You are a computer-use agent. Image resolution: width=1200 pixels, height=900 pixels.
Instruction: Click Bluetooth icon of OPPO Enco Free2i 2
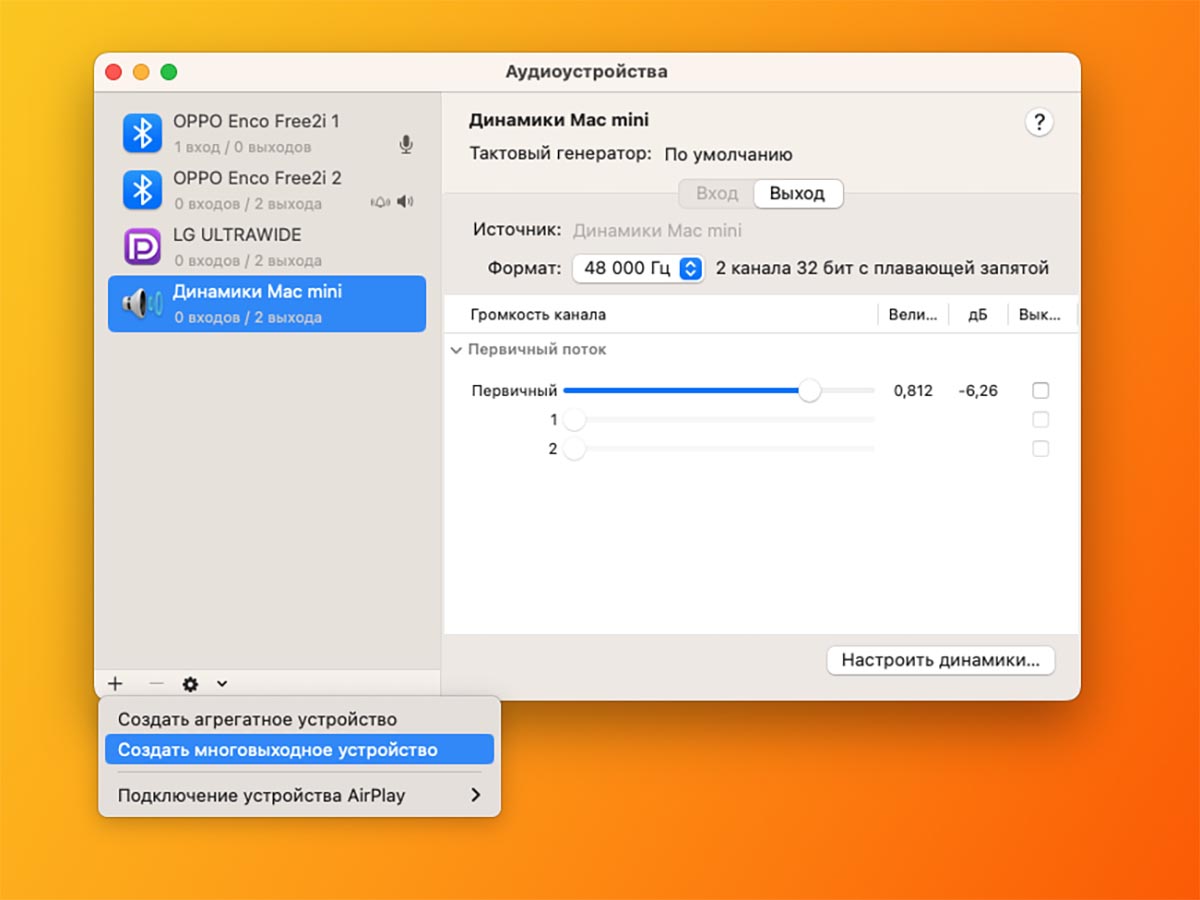(x=142, y=190)
